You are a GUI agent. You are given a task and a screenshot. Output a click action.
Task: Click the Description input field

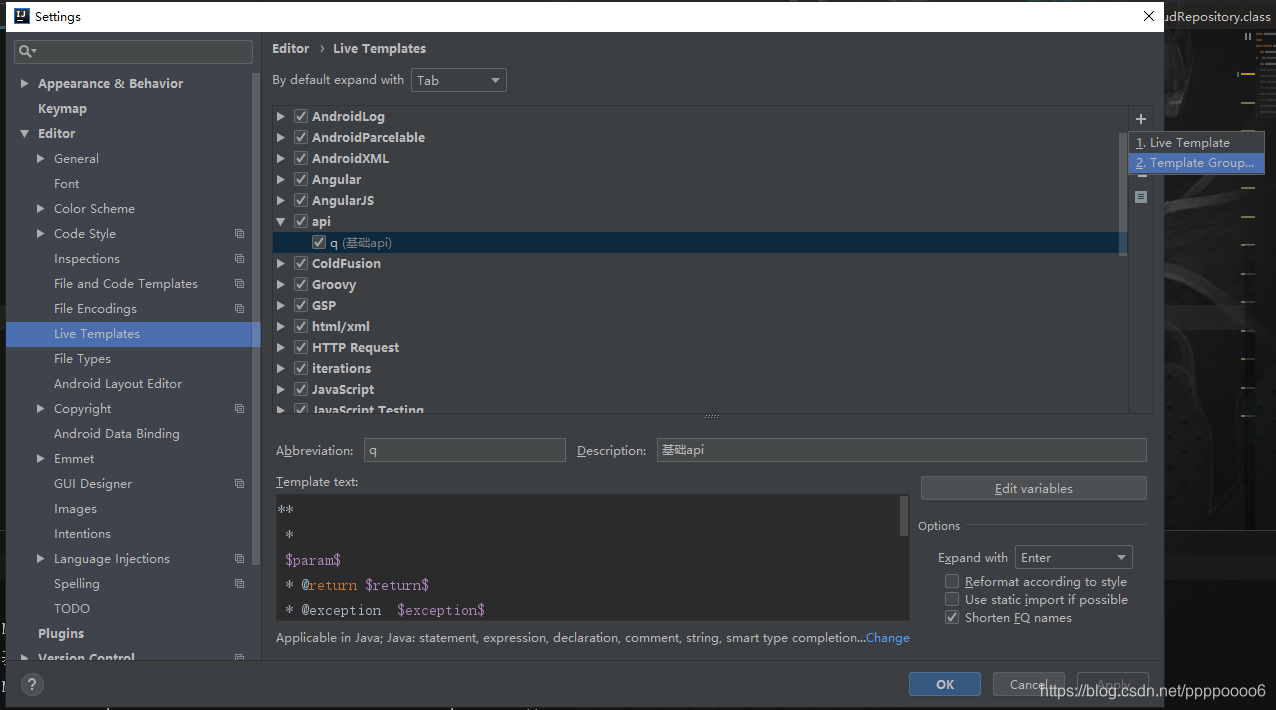(901, 451)
